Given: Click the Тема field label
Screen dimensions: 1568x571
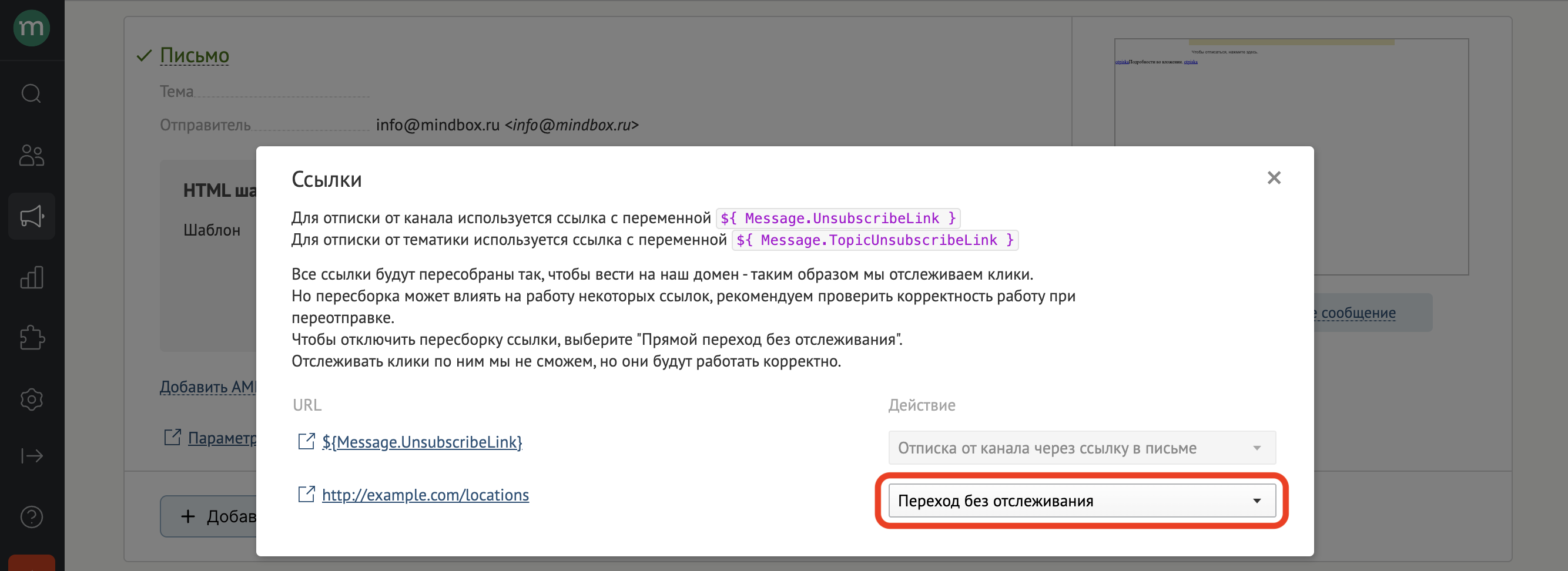Looking at the screenshot, I should click(x=176, y=91).
